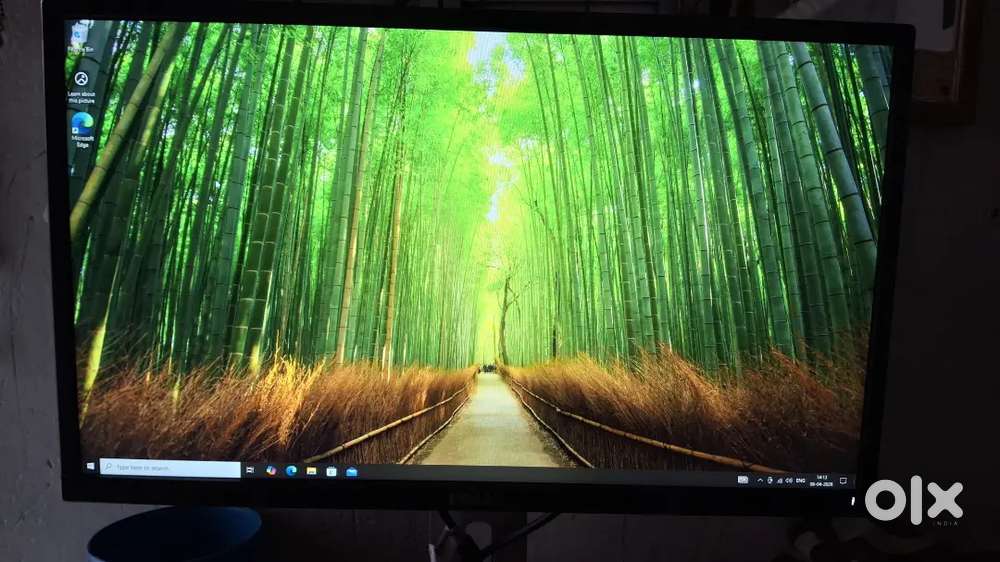Open the Windows Start menu
1000x562 pixels.
point(92,466)
